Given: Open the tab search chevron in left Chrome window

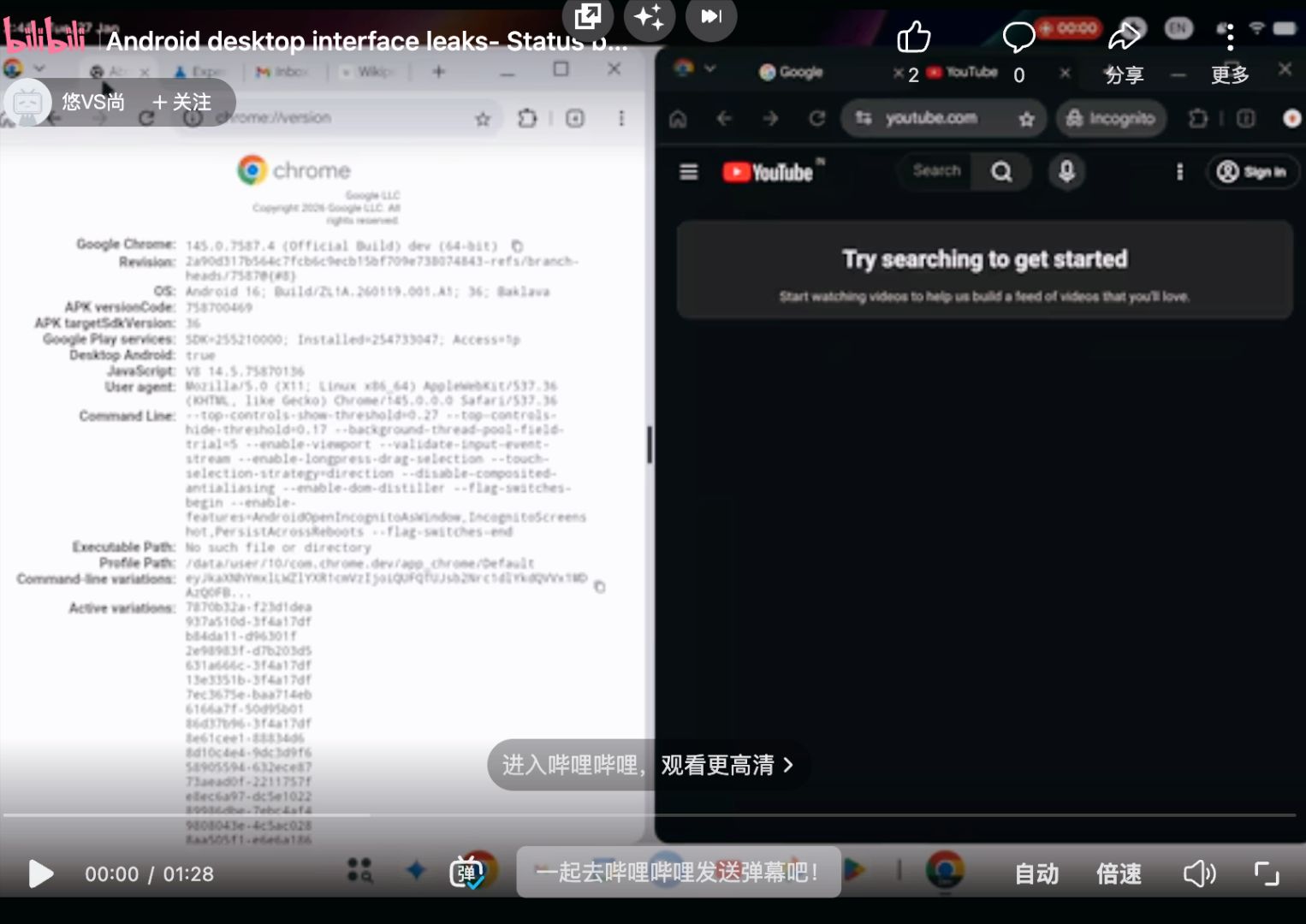Looking at the screenshot, I should tap(39, 68).
